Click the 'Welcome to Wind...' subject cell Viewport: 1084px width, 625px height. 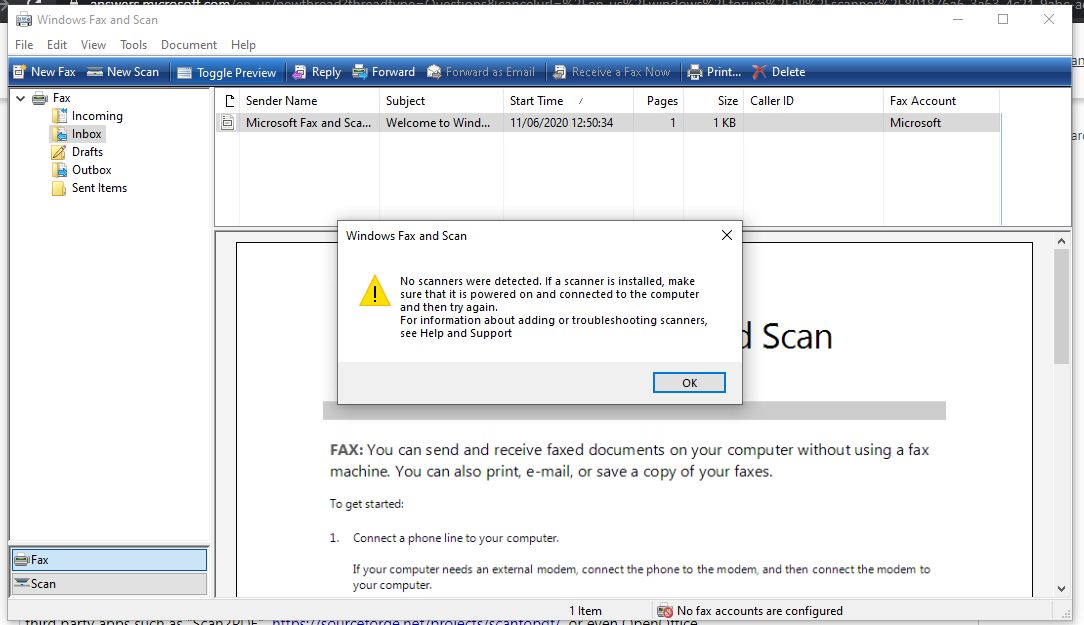coord(438,123)
